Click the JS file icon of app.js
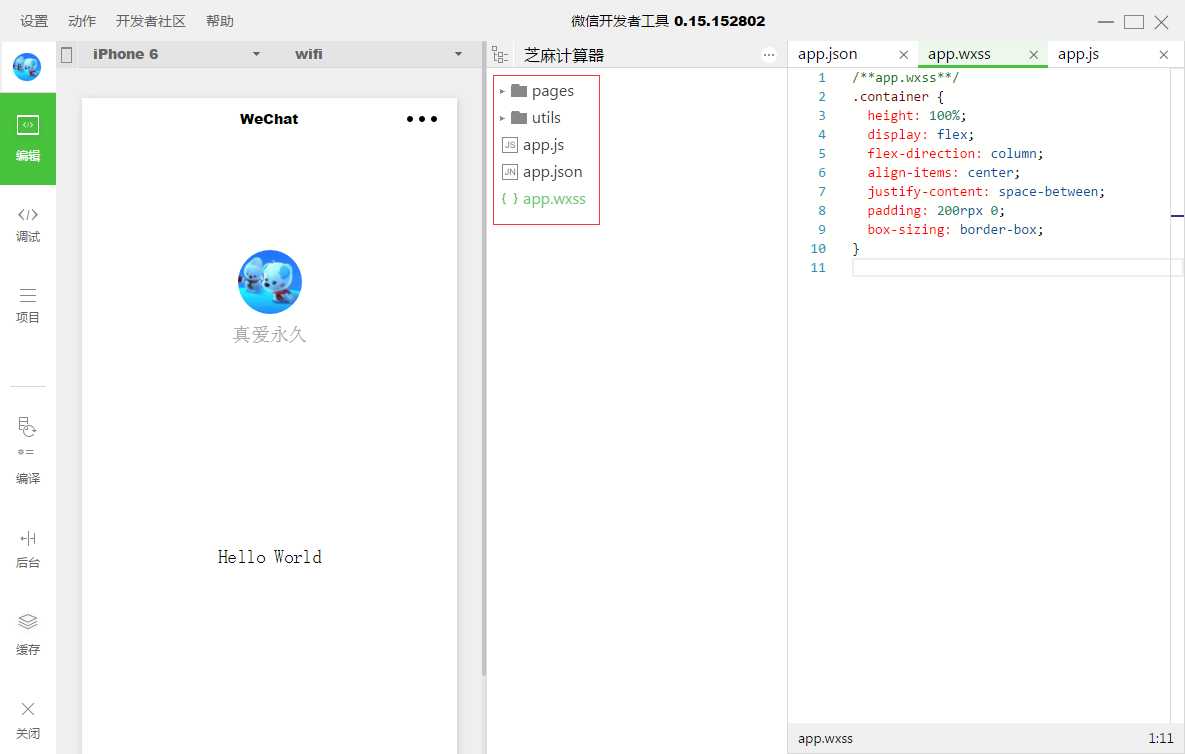The image size is (1185, 754). [510, 145]
